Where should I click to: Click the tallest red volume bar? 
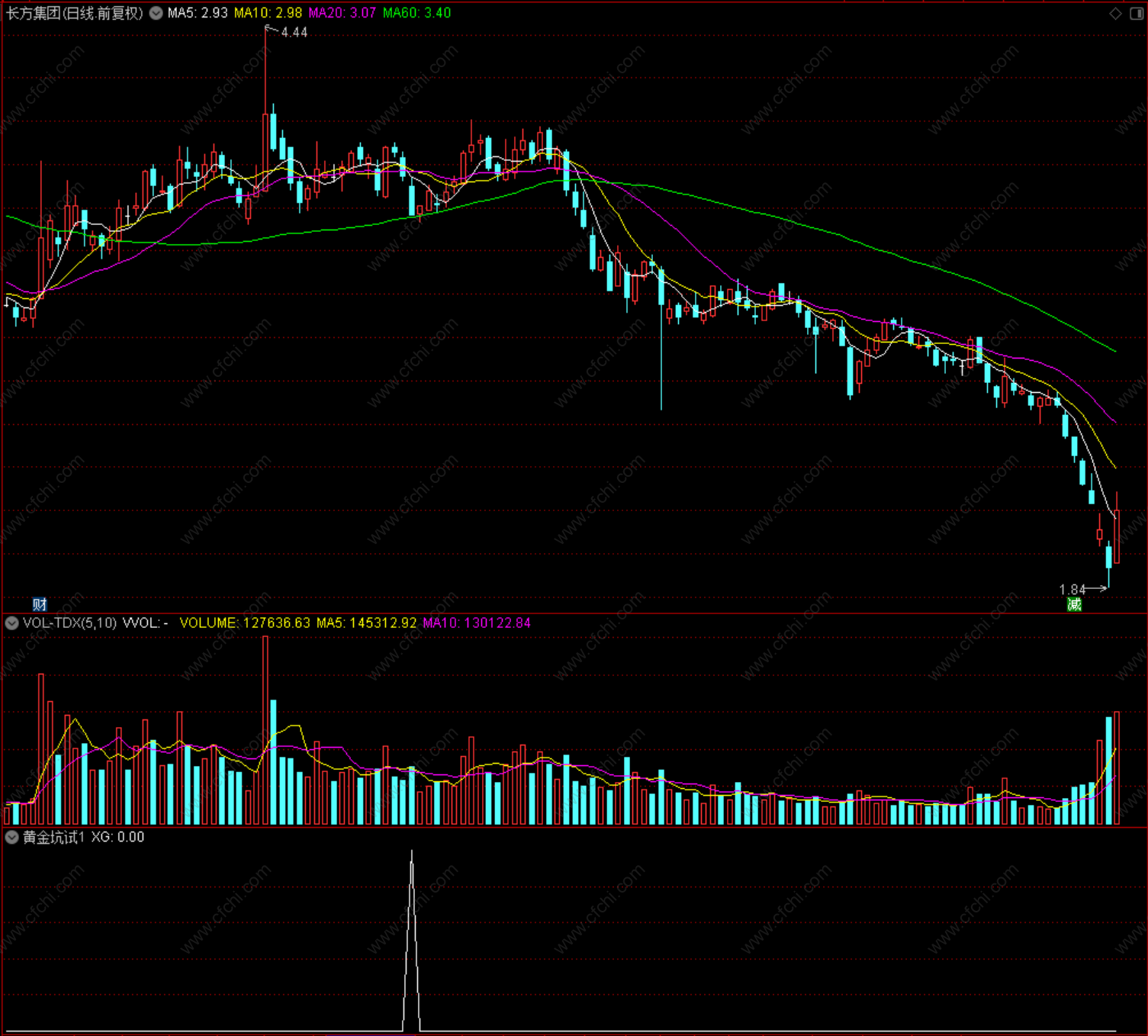[x=265, y=730]
